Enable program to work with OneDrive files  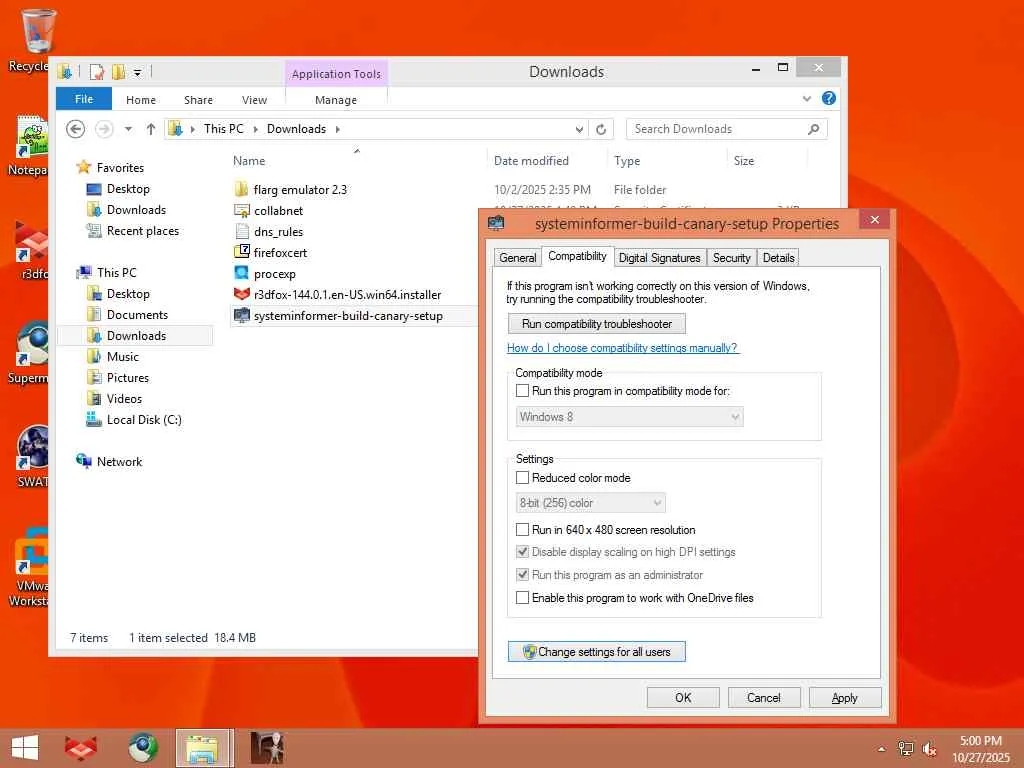click(522, 598)
